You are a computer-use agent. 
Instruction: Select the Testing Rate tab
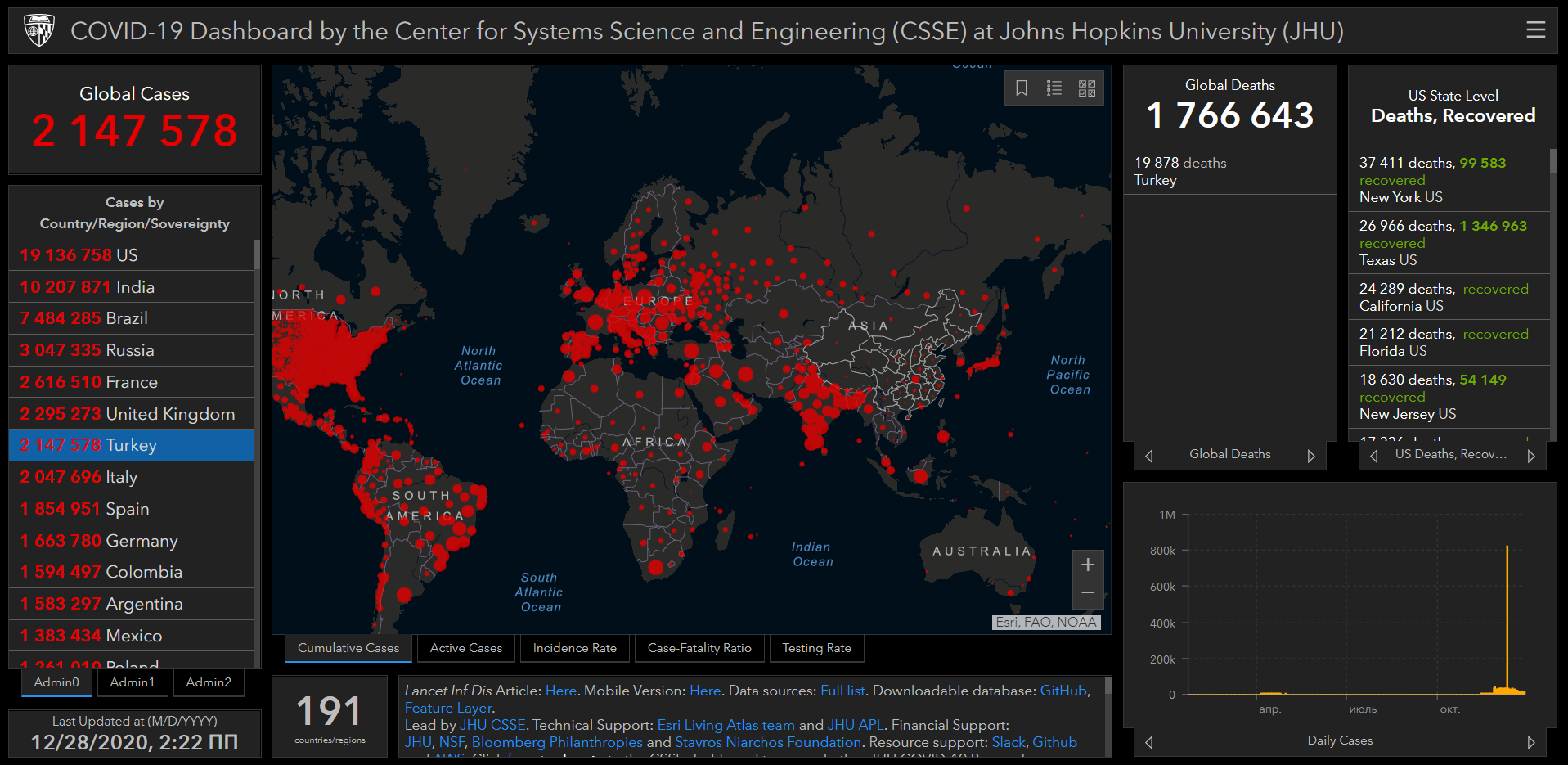(816, 648)
